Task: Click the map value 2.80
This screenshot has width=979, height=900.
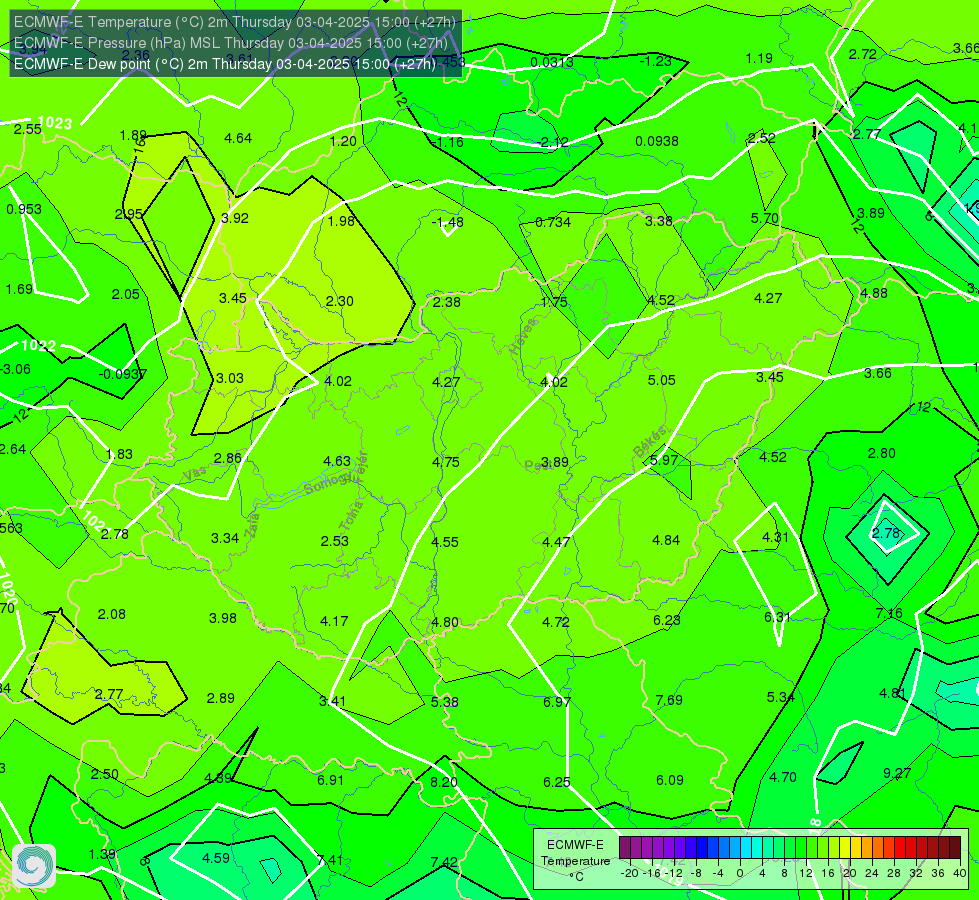Action: [x=882, y=453]
